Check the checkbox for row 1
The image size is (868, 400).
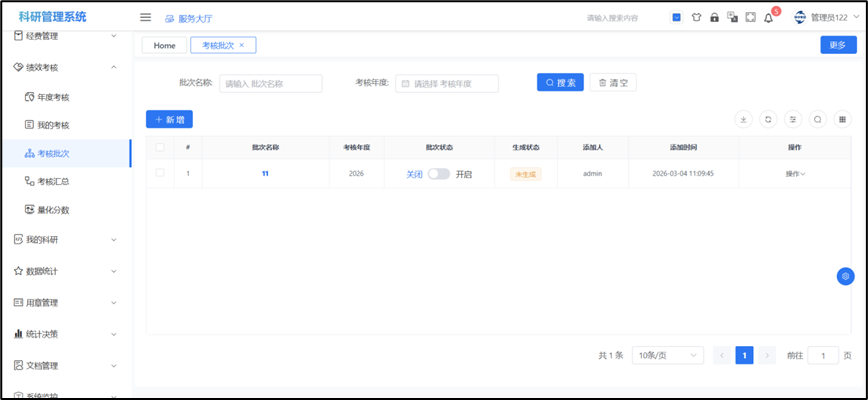[160, 173]
